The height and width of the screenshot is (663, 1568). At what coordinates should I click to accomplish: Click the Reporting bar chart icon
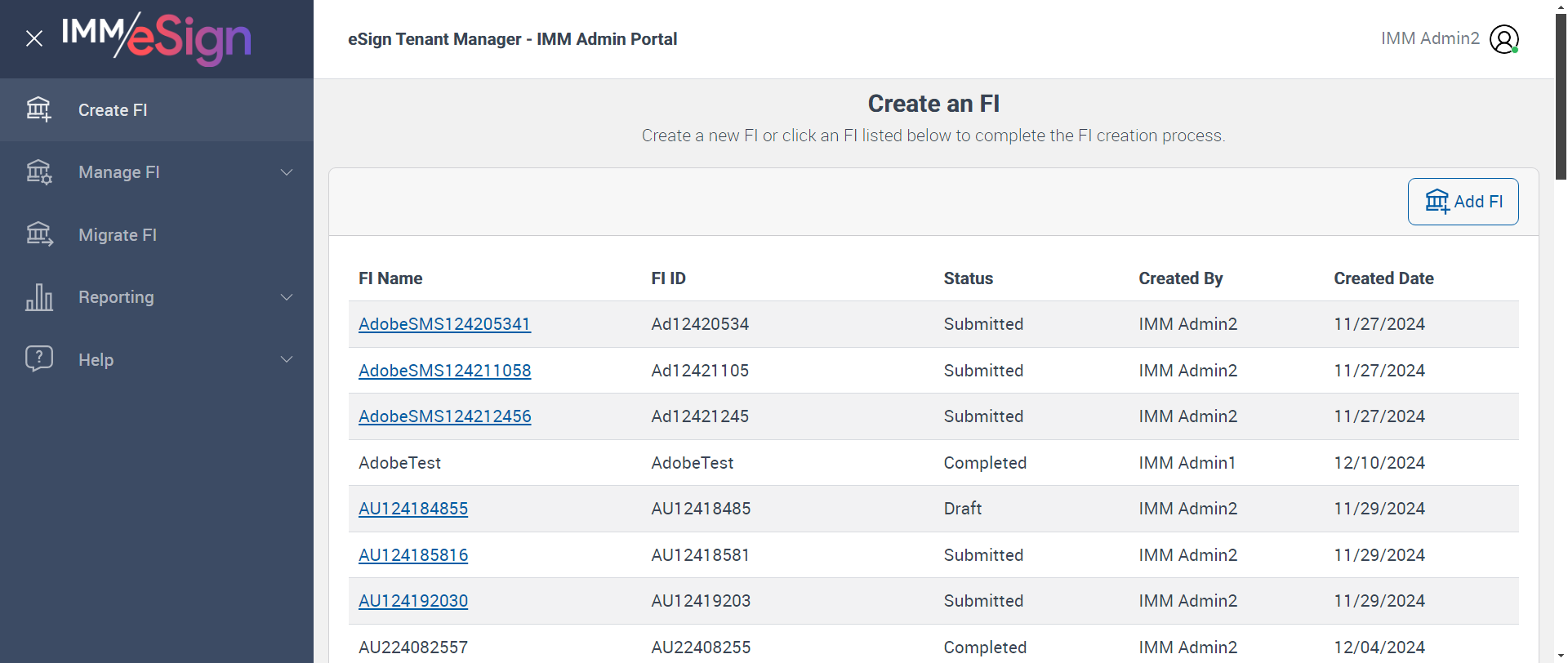[38, 297]
